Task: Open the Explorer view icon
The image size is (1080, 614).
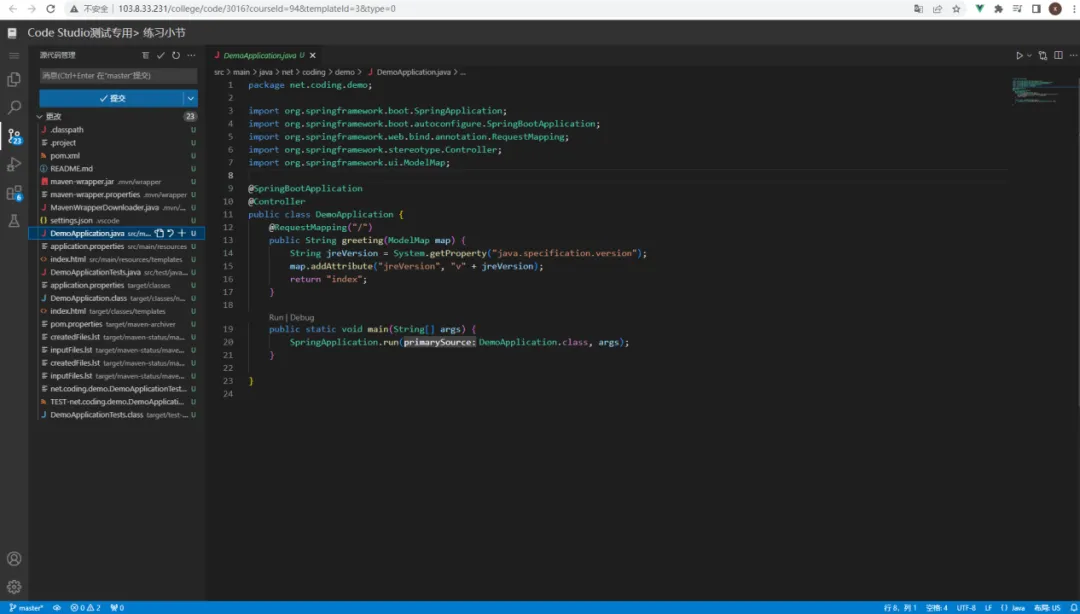Action: point(14,80)
